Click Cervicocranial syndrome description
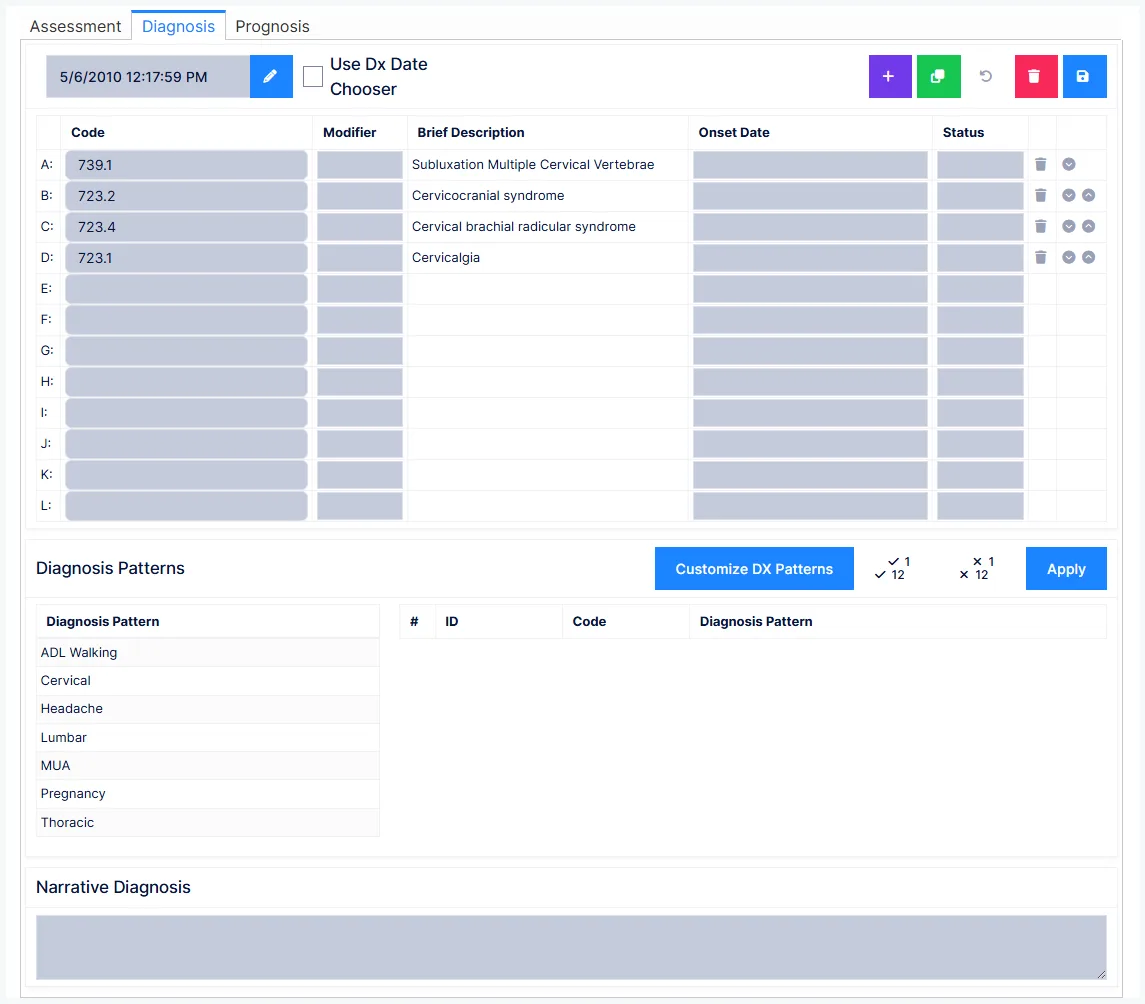This screenshot has height=1004, width=1145. click(488, 195)
